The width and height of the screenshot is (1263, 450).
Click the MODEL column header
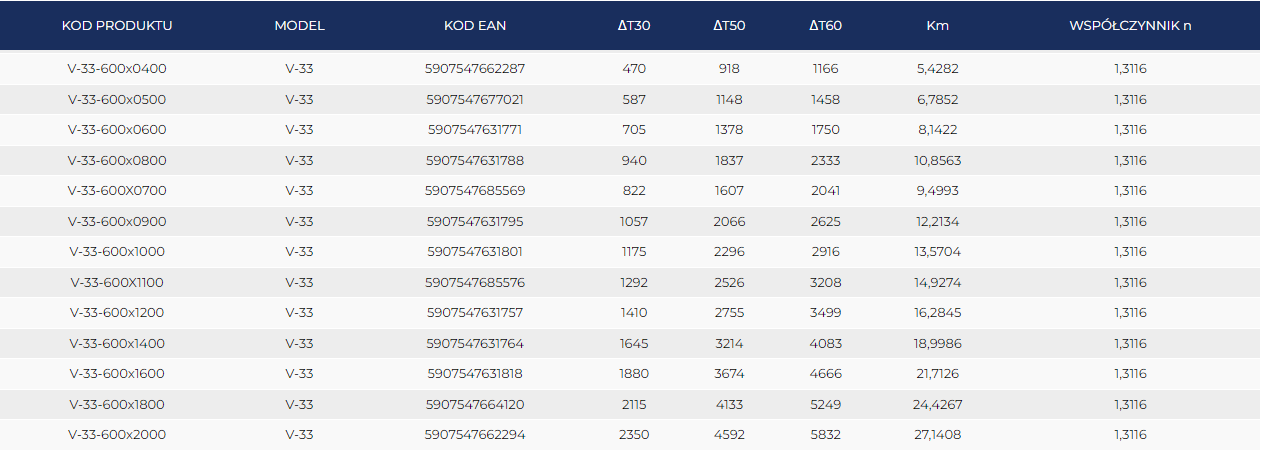point(299,25)
